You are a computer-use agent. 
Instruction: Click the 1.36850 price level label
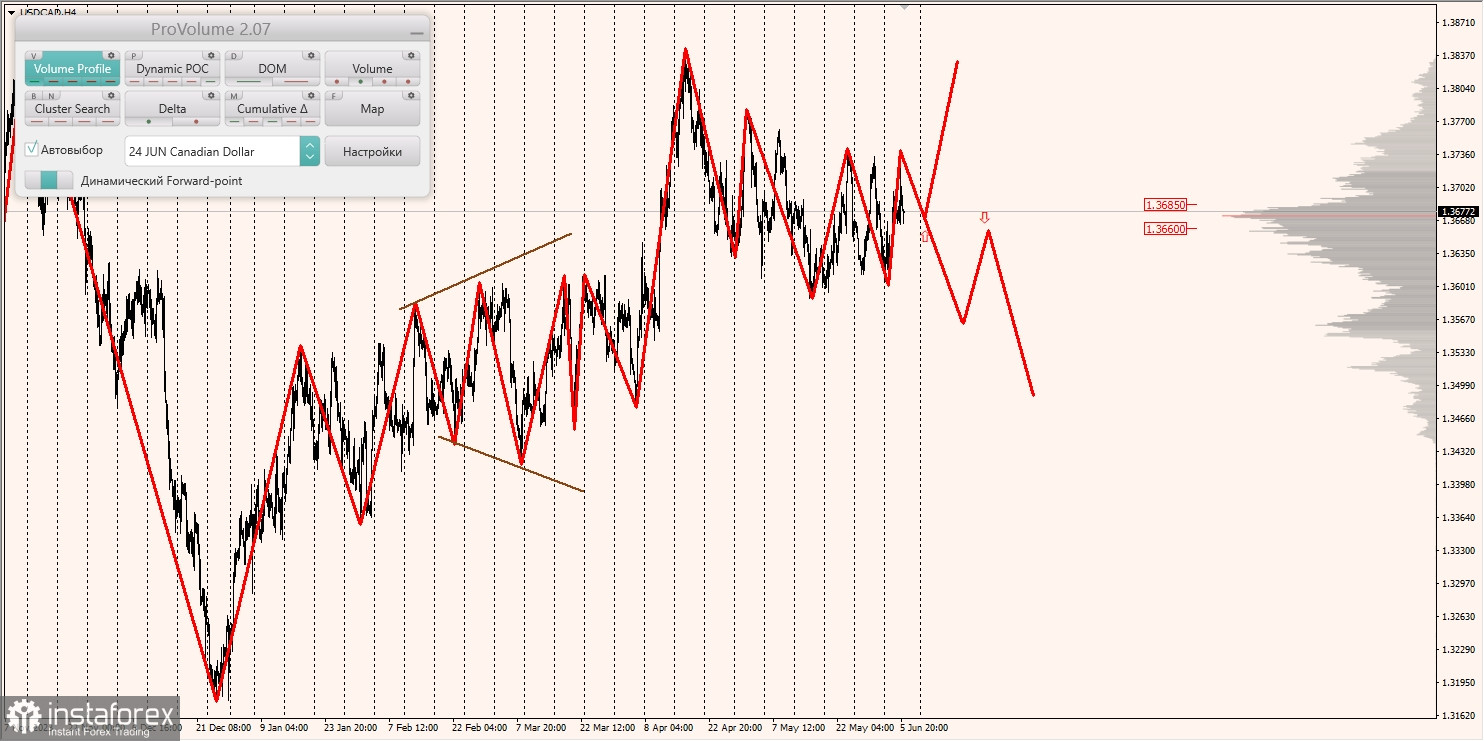(1165, 204)
